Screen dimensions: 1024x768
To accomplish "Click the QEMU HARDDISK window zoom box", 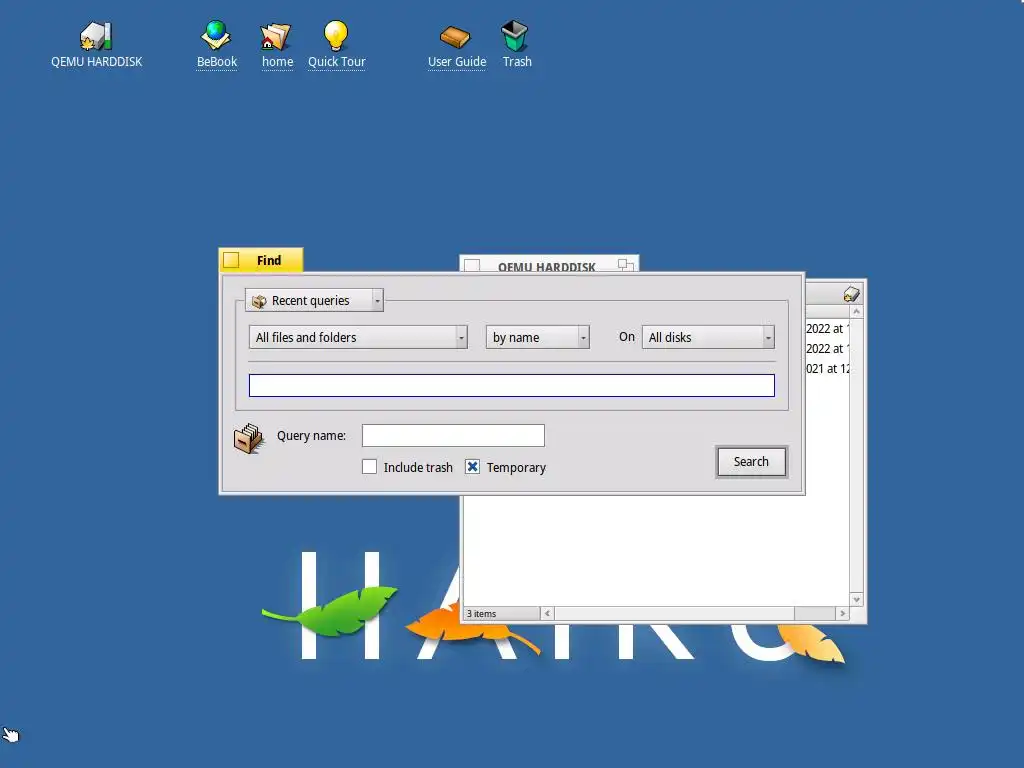I will pos(626,264).
